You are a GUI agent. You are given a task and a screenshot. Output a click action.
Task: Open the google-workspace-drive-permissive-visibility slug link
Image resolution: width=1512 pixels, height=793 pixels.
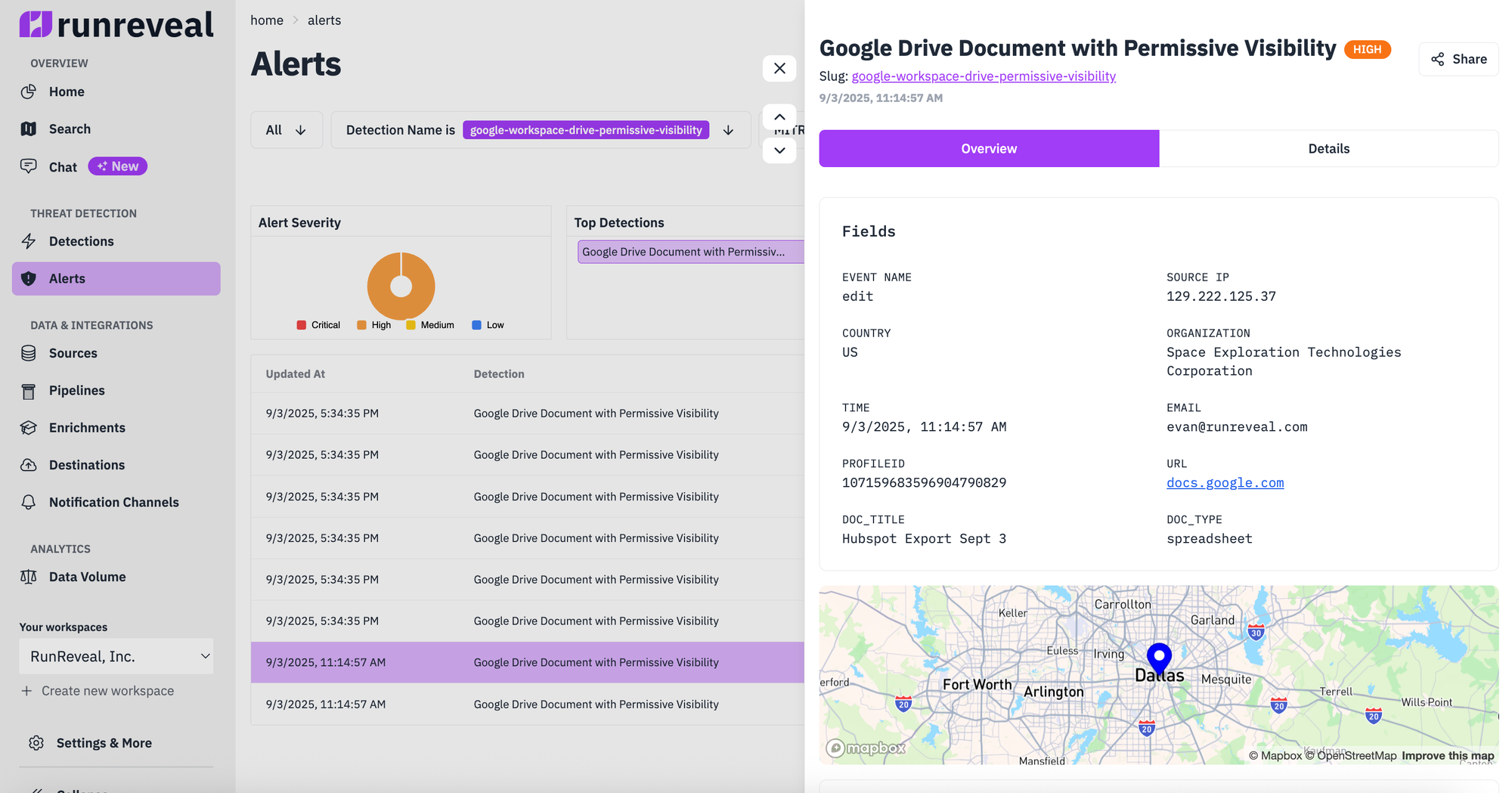click(984, 76)
